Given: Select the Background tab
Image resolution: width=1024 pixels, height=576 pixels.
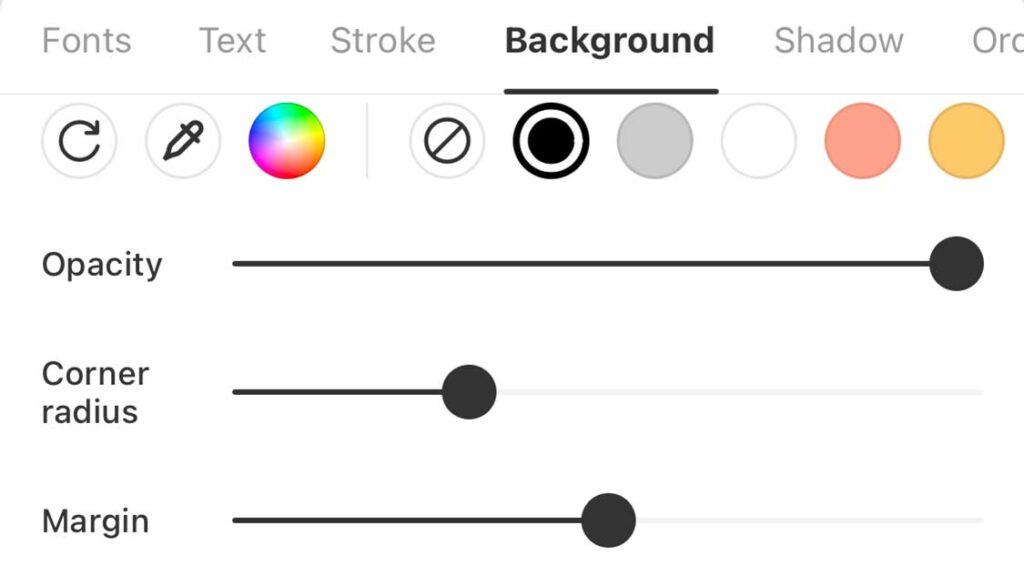Looking at the screenshot, I should (x=610, y=42).
